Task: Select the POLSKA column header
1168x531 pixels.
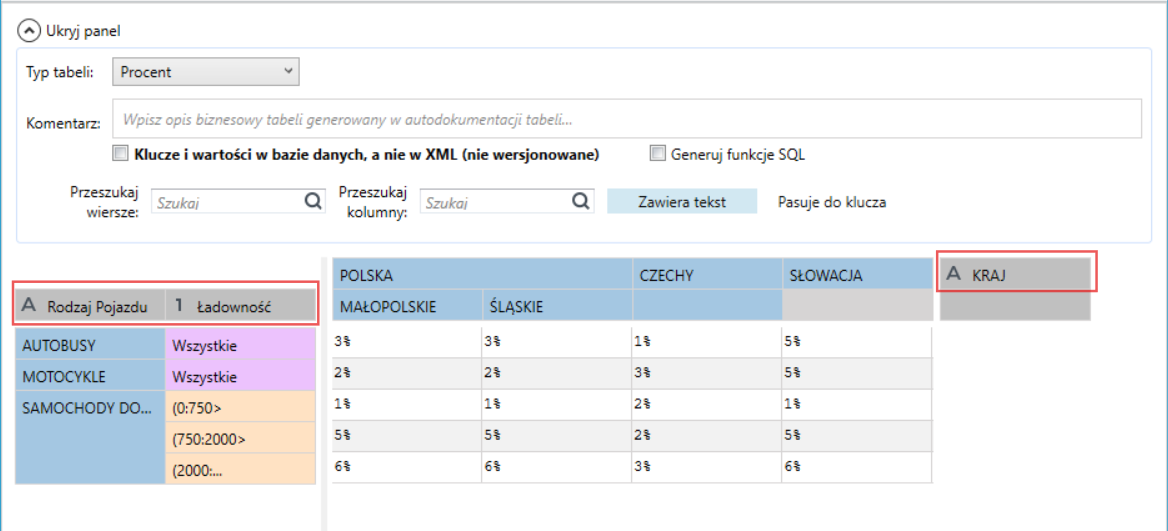Action: [x=483, y=275]
